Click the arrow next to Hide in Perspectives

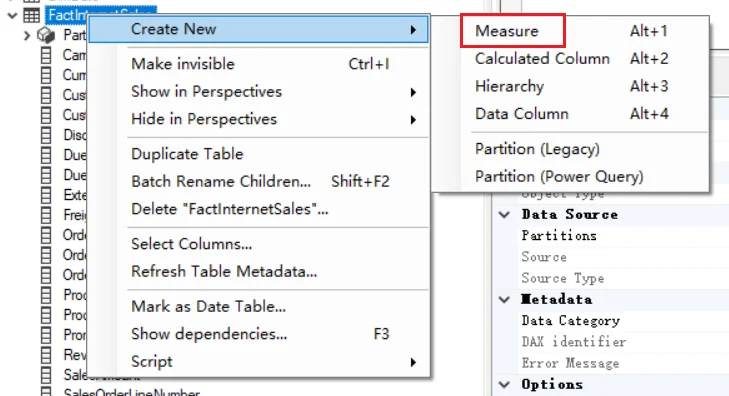[x=413, y=120]
